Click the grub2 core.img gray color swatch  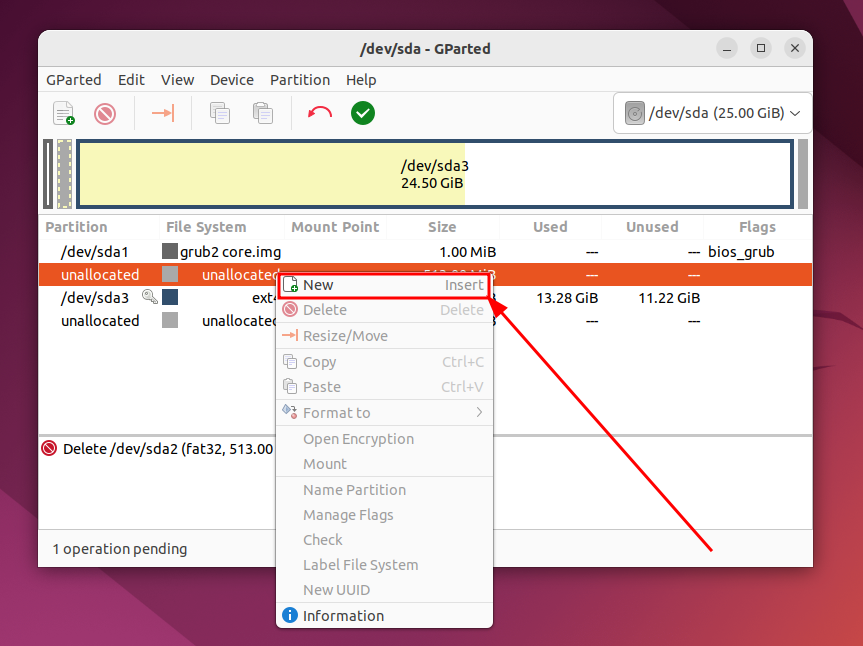[x=170, y=251]
